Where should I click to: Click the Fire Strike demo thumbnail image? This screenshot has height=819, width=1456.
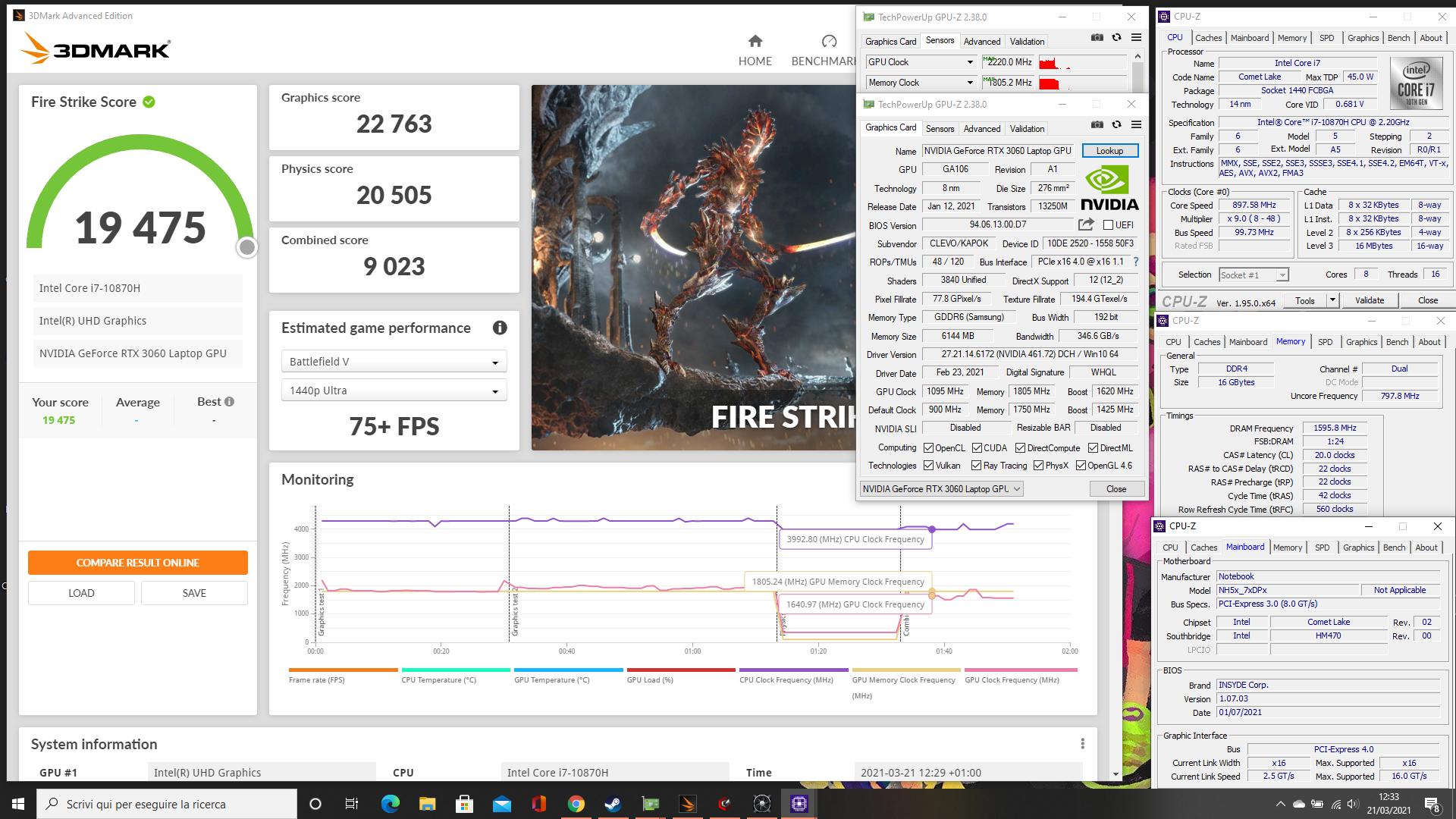click(x=693, y=268)
